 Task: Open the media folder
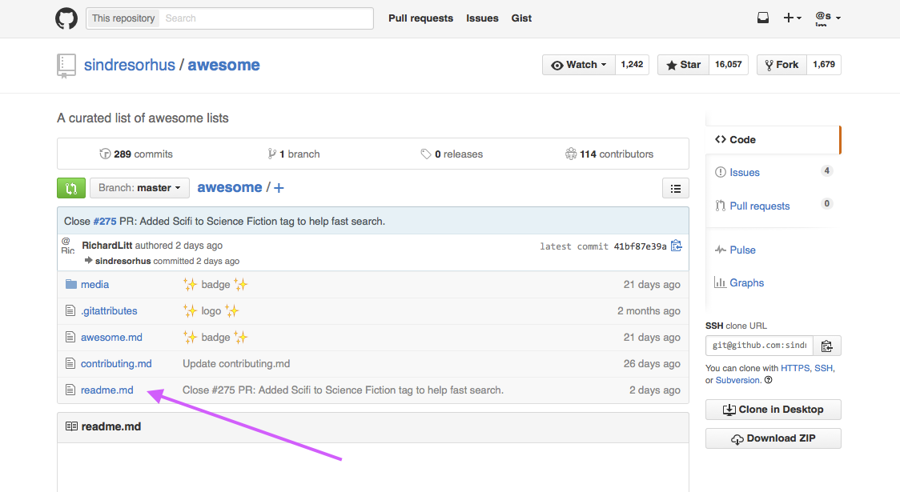(95, 284)
